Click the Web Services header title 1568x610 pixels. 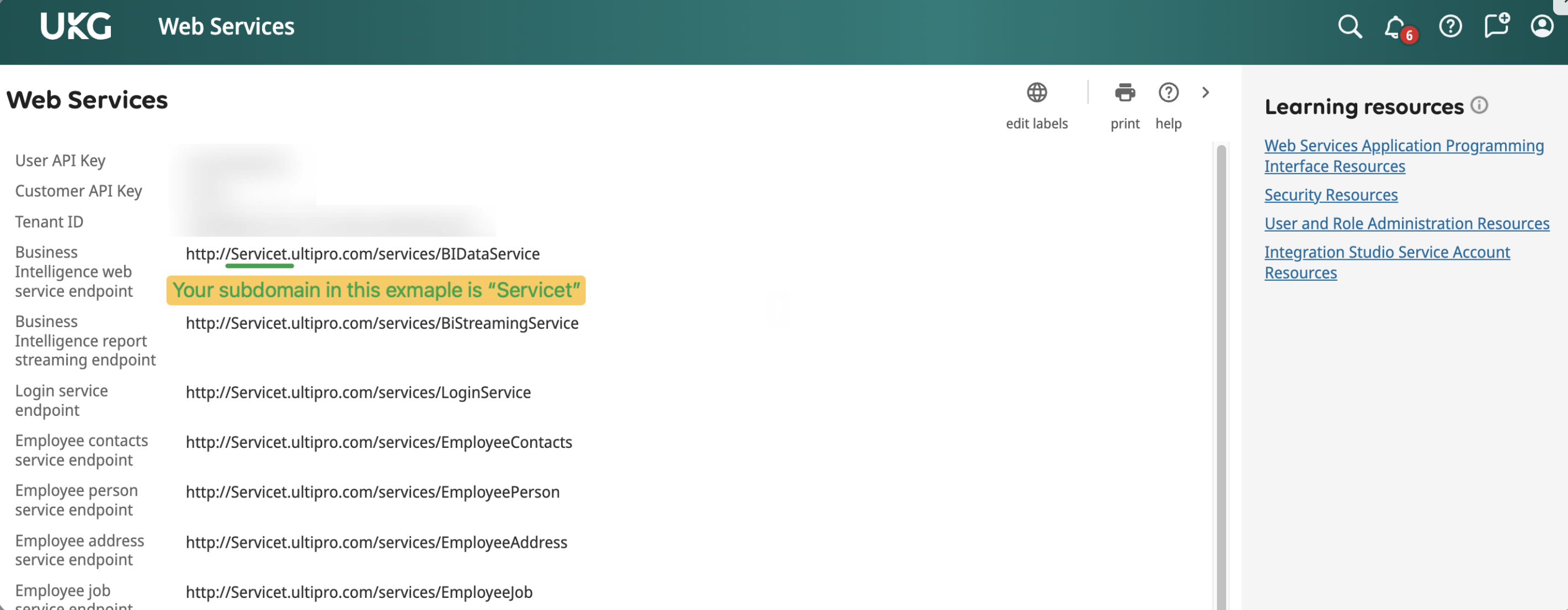point(226,26)
